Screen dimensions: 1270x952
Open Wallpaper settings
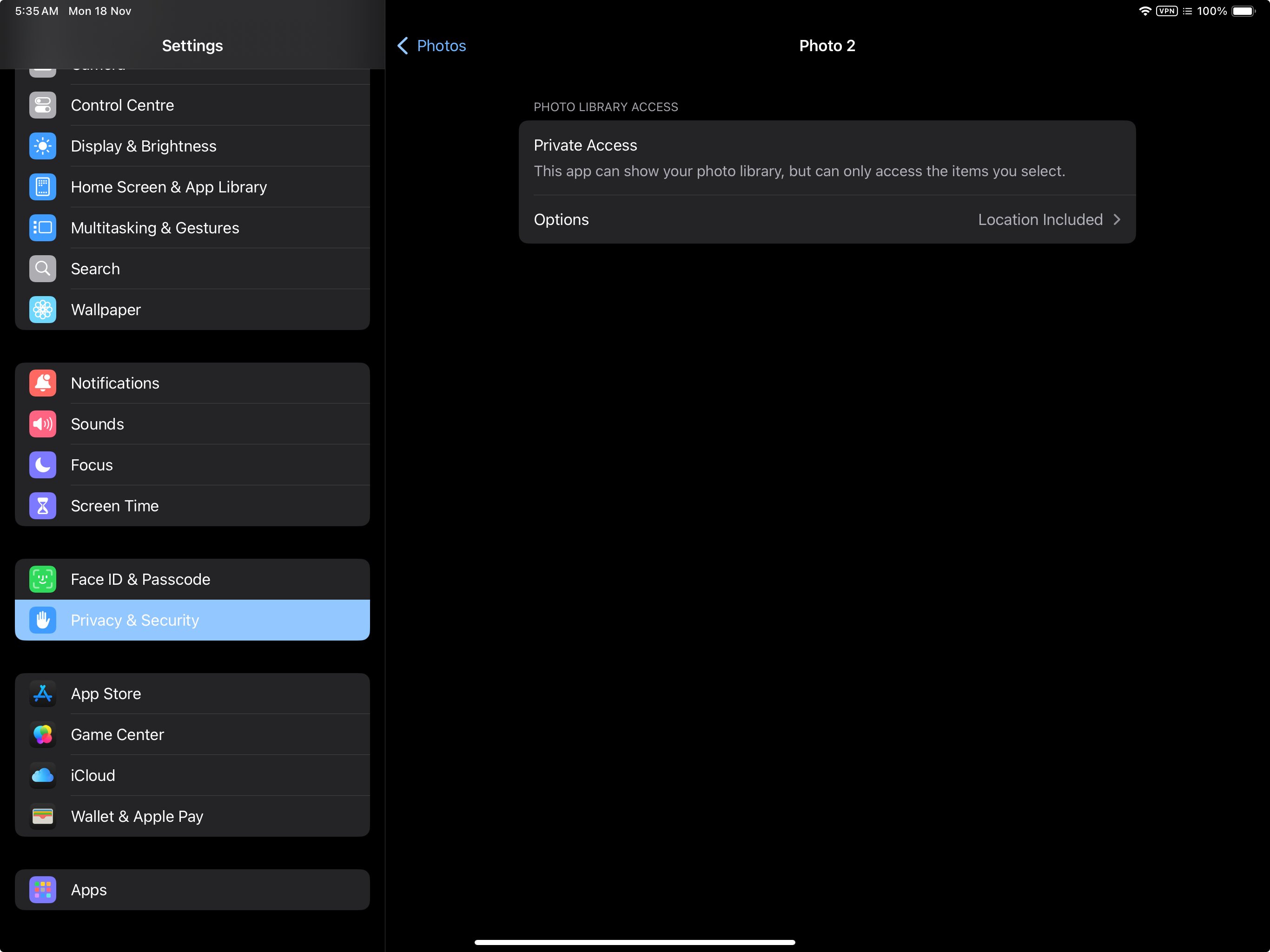[192, 310]
